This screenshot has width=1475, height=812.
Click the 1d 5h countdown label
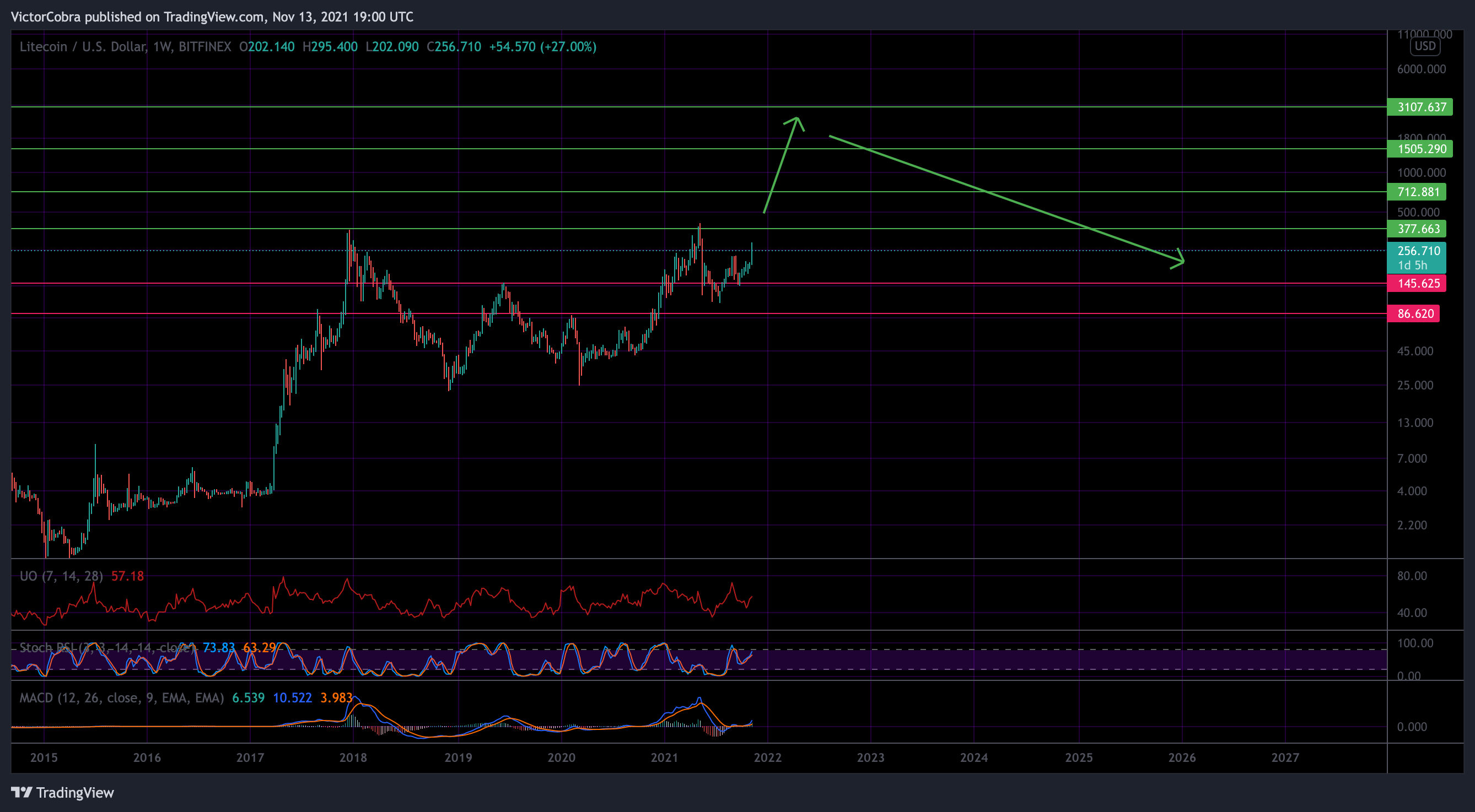1412,265
